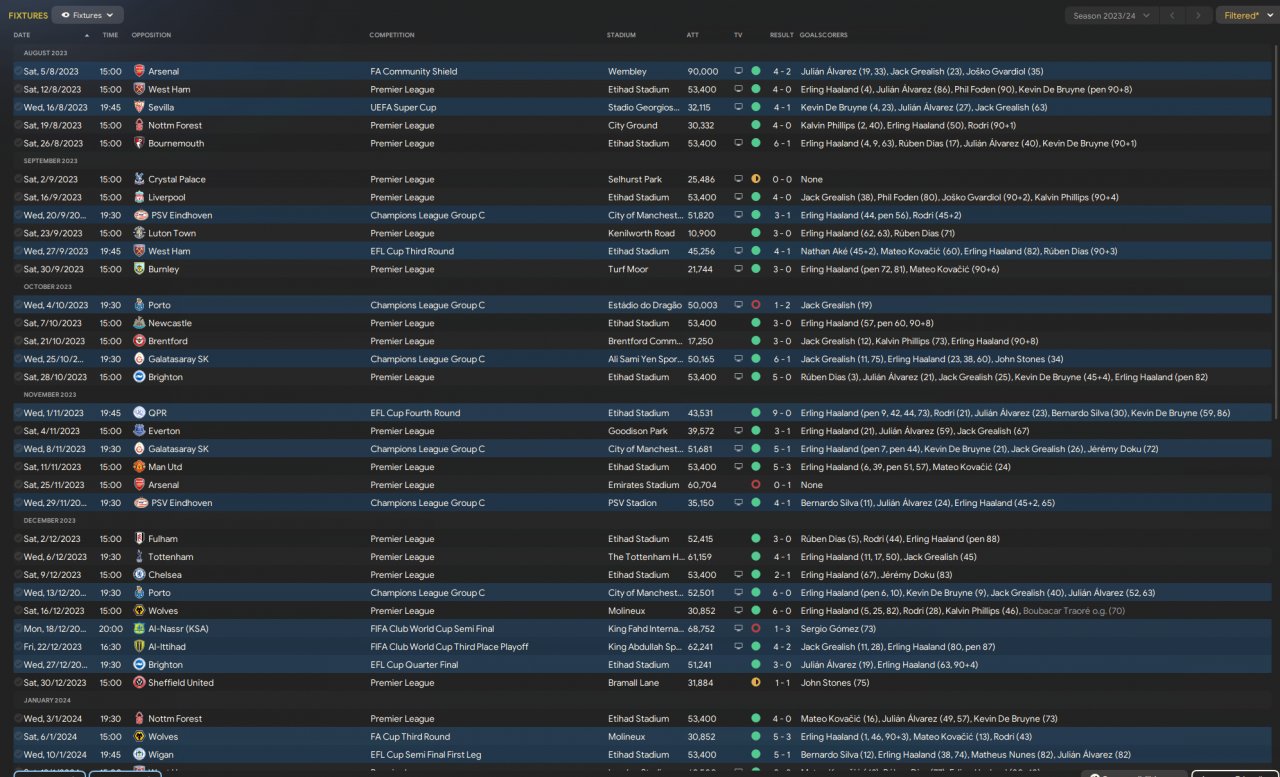Viewport: 1280px width, 777px height.
Task: Tick the selection circle on the Sevilla row
Action: [x=17, y=108]
